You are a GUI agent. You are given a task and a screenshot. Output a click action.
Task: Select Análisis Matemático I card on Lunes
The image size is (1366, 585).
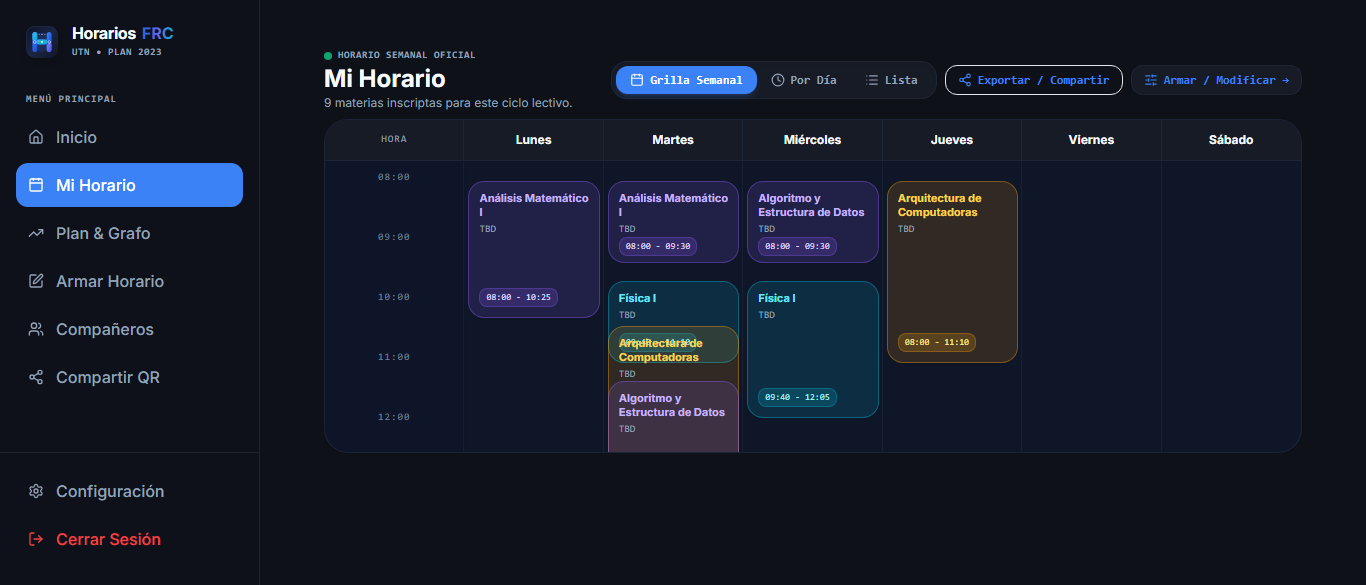534,249
